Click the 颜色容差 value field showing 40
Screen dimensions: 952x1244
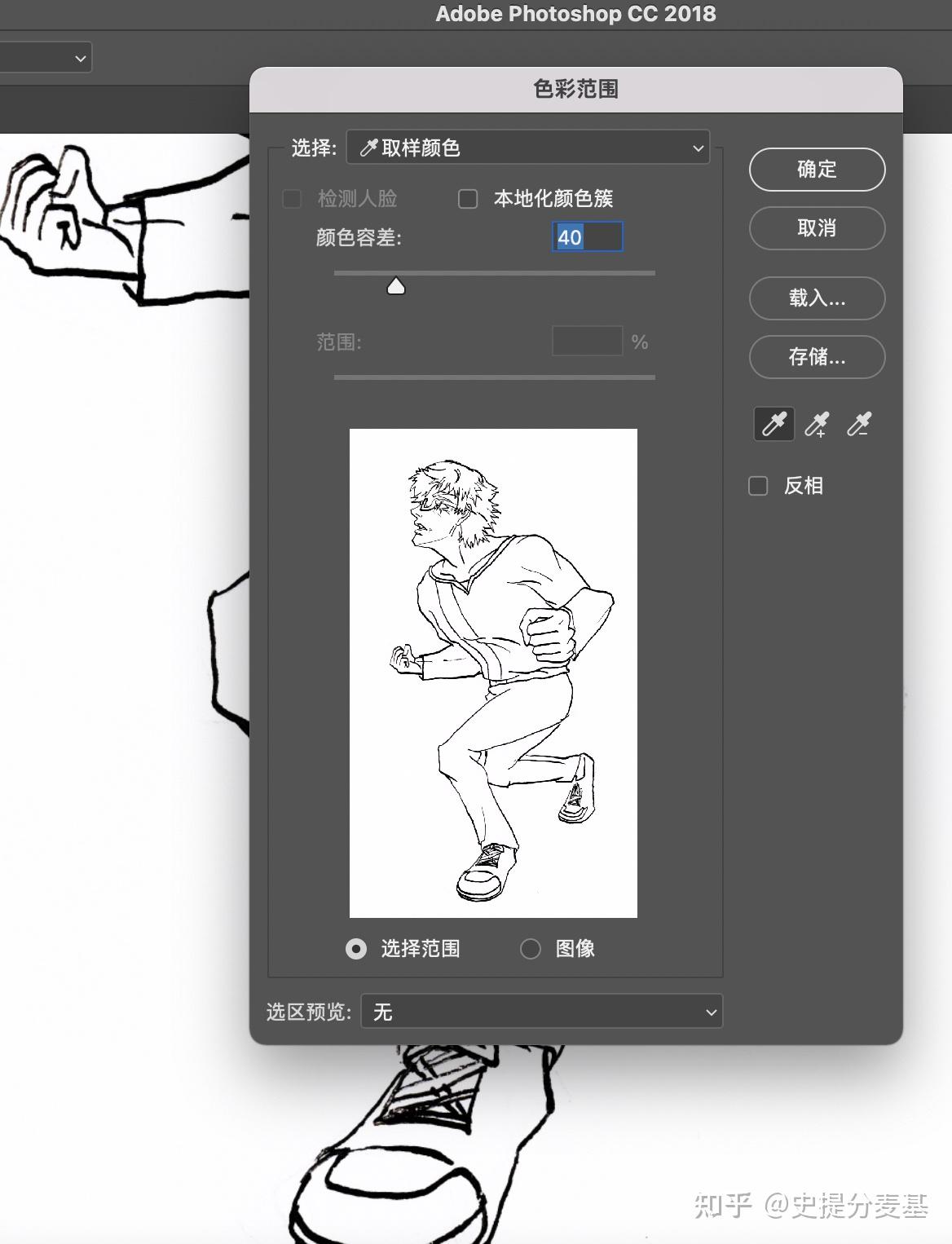pyautogui.click(x=588, y=237)
